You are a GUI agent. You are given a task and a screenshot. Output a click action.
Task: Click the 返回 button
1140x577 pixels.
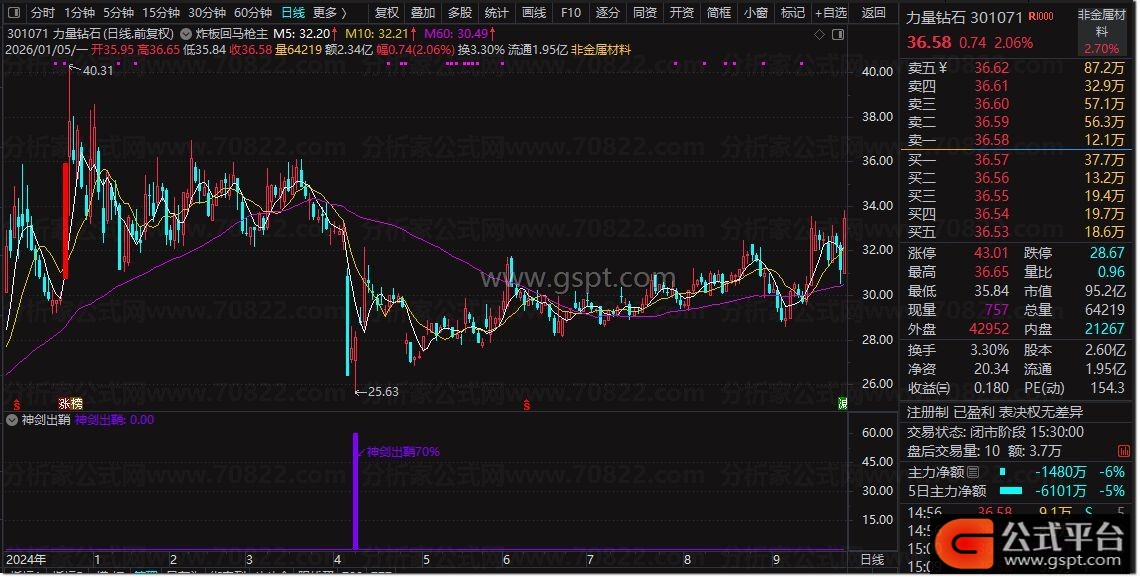point(873,13)
